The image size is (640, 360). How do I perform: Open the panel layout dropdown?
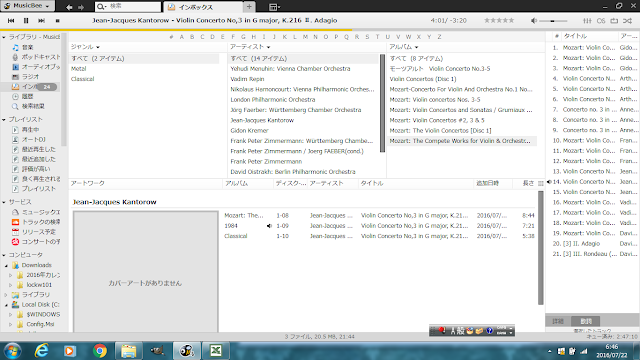[274, 7]
